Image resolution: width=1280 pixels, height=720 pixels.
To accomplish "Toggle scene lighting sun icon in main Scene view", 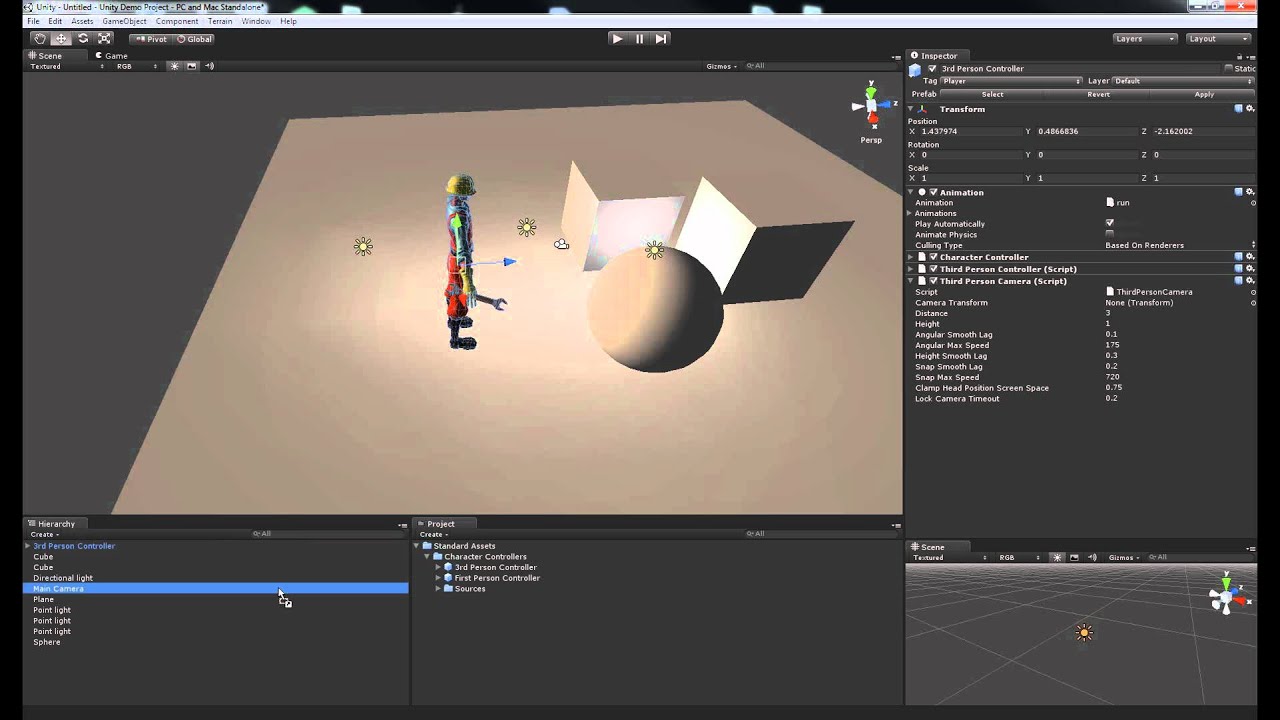I will (174, 66).
